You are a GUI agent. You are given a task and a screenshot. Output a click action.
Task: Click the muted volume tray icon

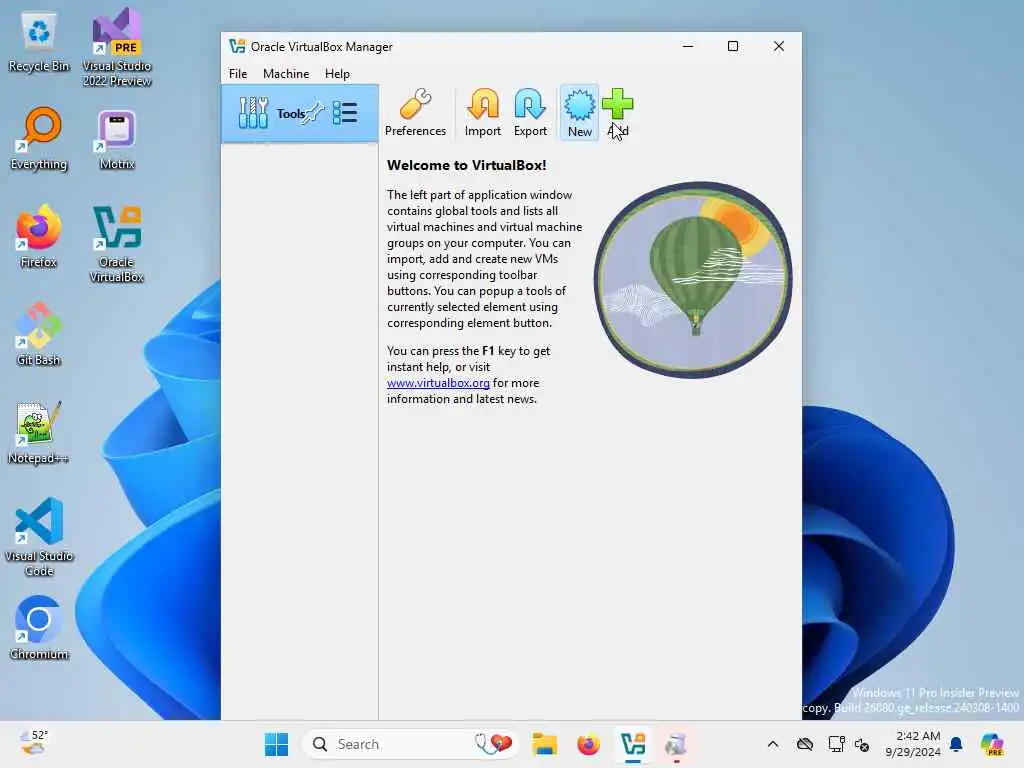pyautogui.click(x=862, y=744)
